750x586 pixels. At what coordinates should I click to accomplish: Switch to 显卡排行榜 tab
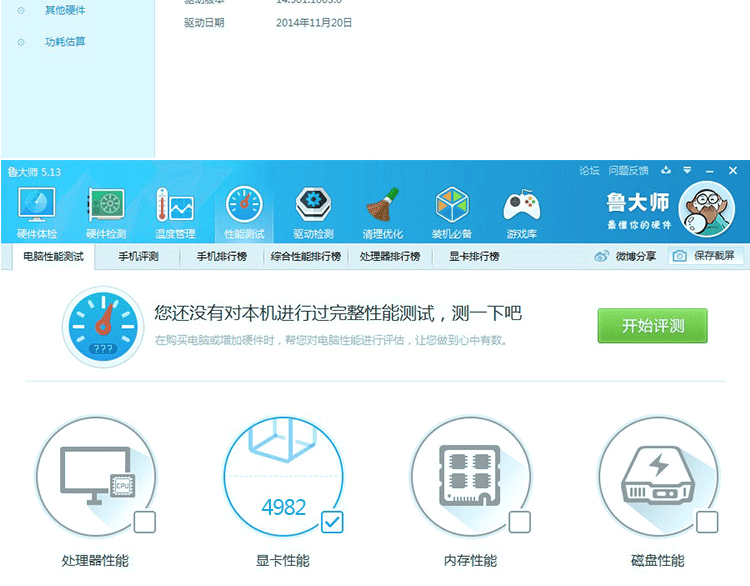pos(474,256)
